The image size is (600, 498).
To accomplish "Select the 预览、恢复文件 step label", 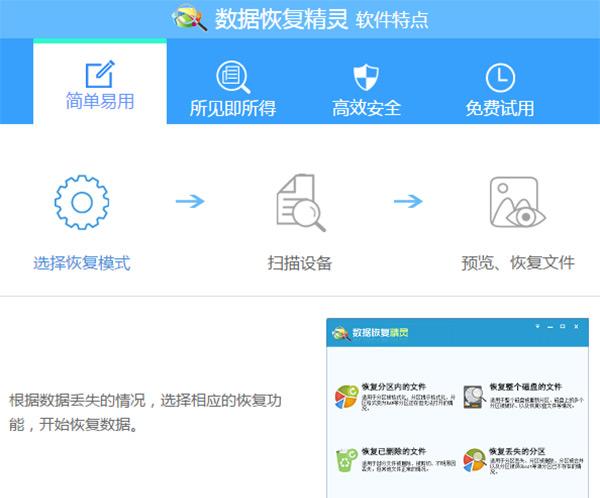I will point(518,263).
